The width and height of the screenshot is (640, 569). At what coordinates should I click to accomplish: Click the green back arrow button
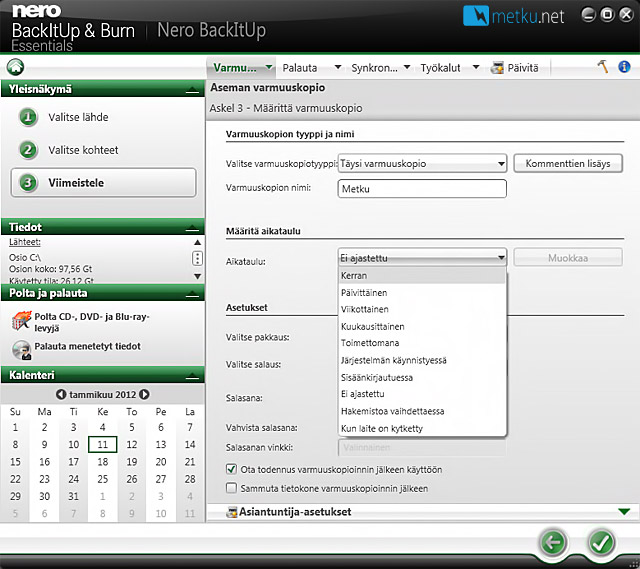553,542
